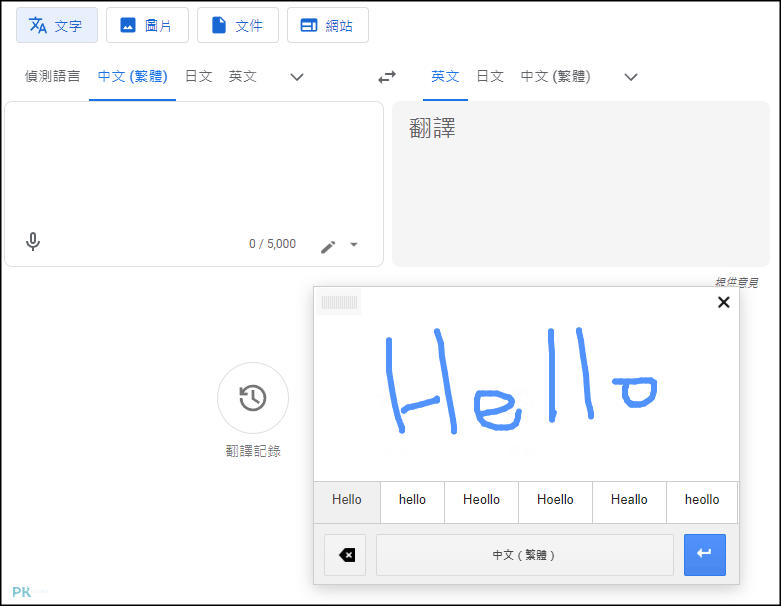This screenshot has height=606, width=781.
Task: Switch to the 文件 document mode tab
Action: pos(238,25)
